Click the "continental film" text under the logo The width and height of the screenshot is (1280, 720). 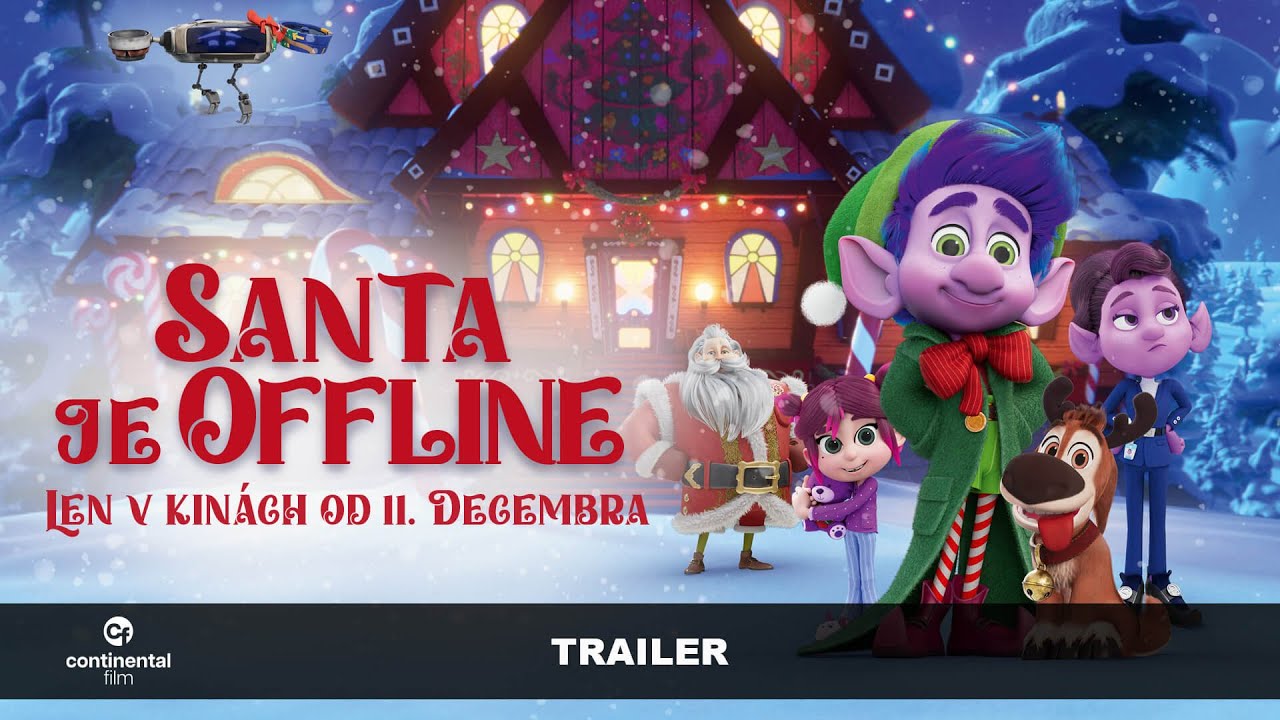click(118, 669)
